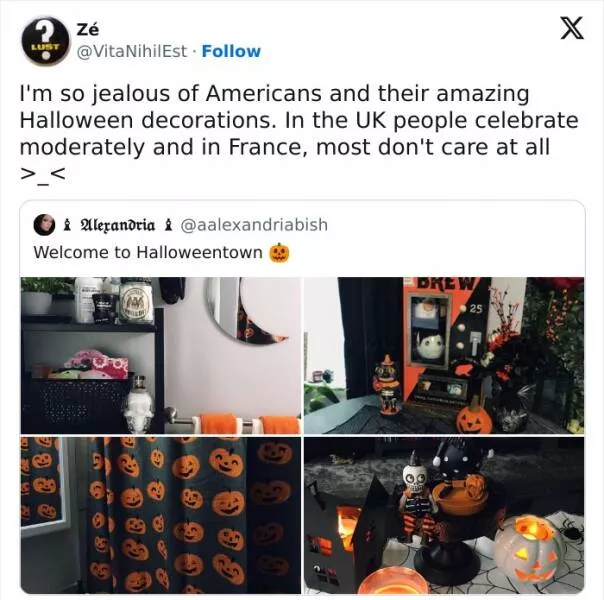View the pumpkin shower curtain photo
Screen dimensions: 604x600
(161, 515)
